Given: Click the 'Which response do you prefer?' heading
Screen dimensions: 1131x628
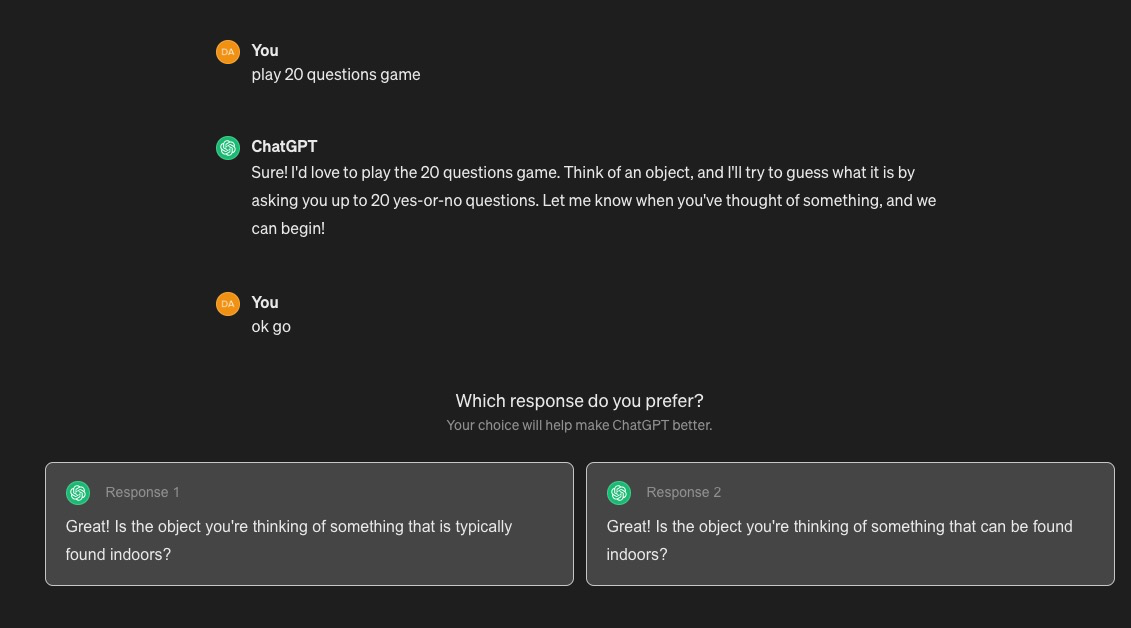Looking at the screenshot, I should (579, 400).
